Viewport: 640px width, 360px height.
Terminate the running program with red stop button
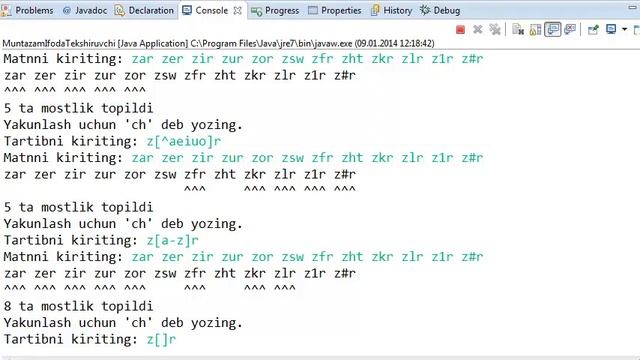tap(460, 29)
